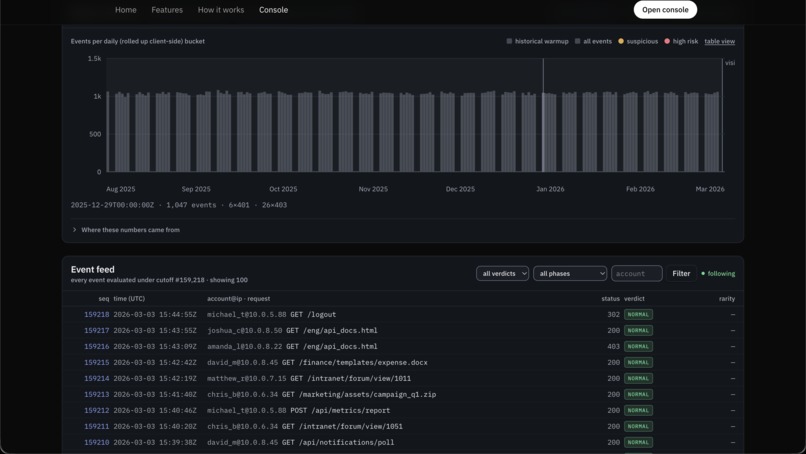
Task: Click the Oct 2025 axis label
Action: coord(283,189)
